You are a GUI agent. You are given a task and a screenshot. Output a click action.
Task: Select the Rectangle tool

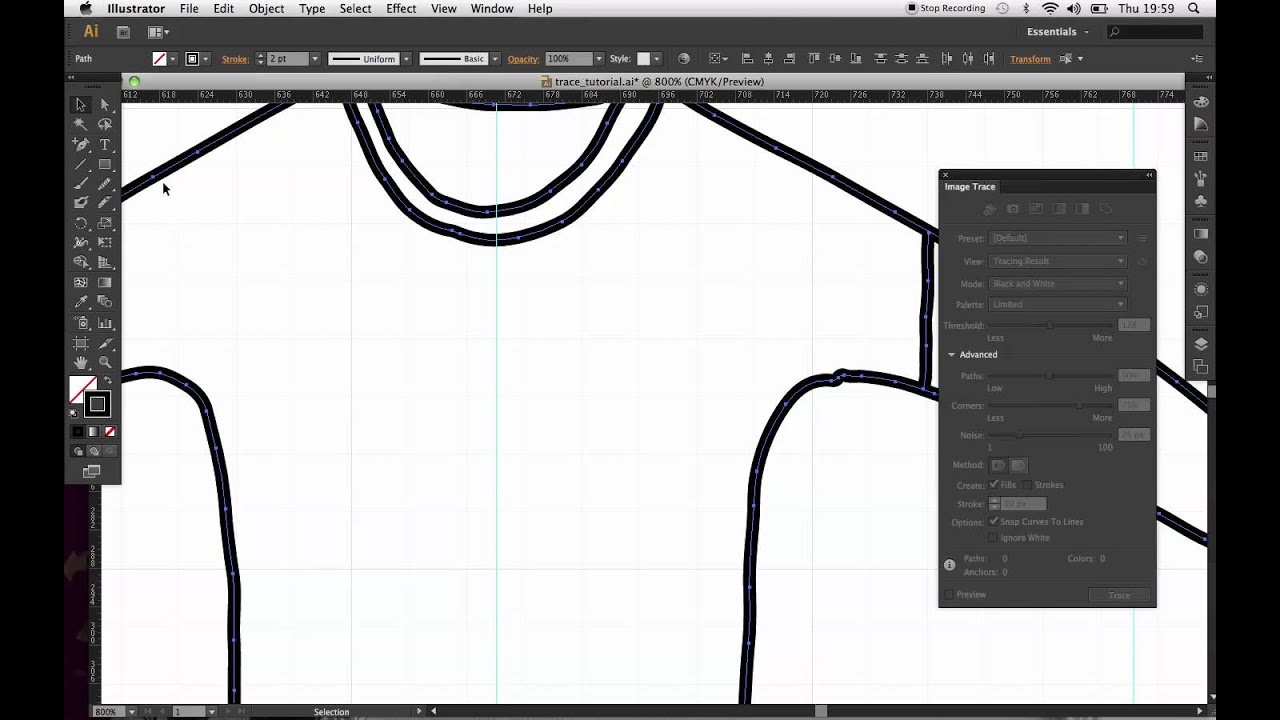pyautogui.click(x=105, y=164)
